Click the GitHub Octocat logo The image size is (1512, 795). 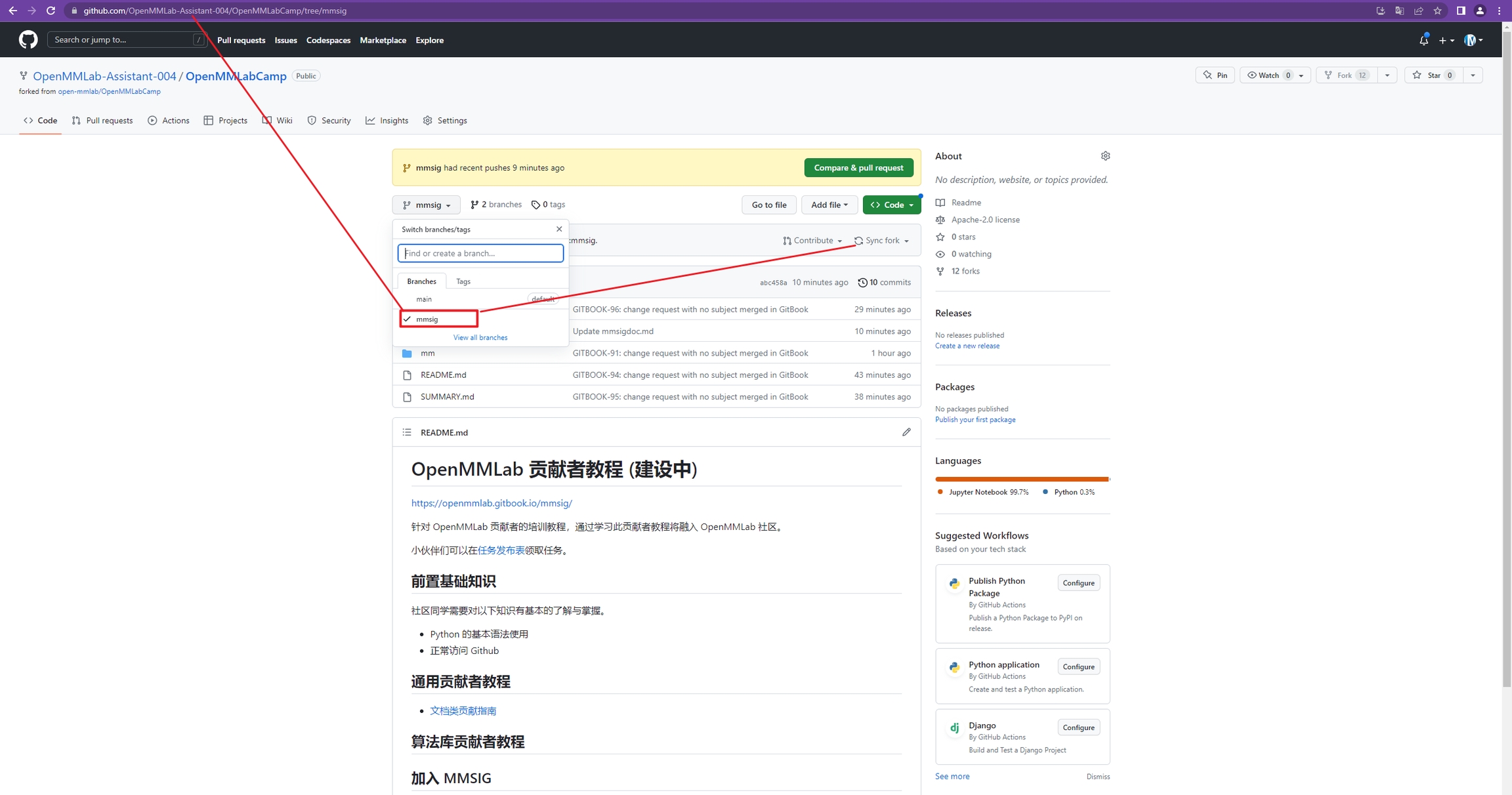pos(28,40)
